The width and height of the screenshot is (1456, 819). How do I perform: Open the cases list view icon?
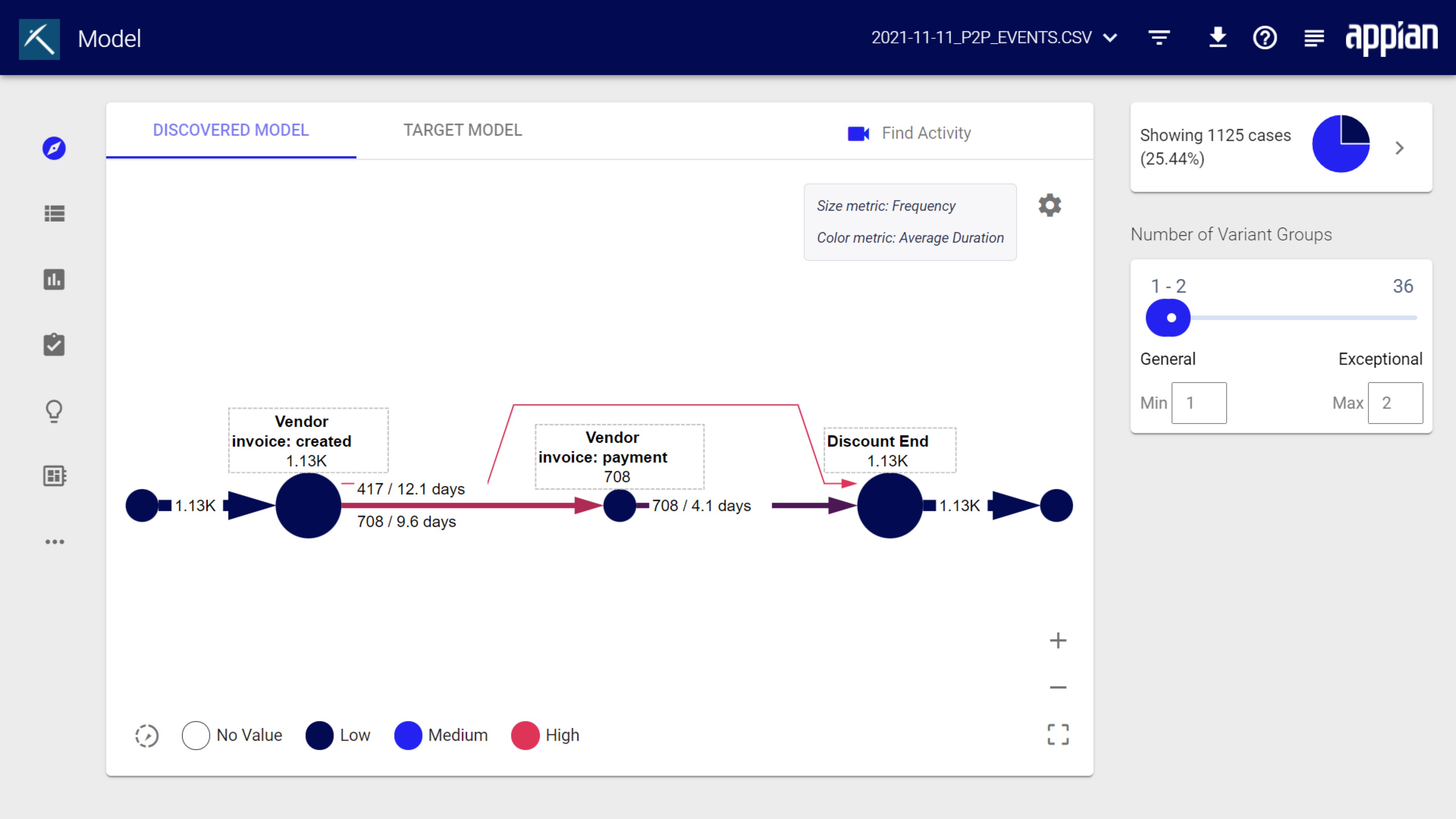pos(54,213)
